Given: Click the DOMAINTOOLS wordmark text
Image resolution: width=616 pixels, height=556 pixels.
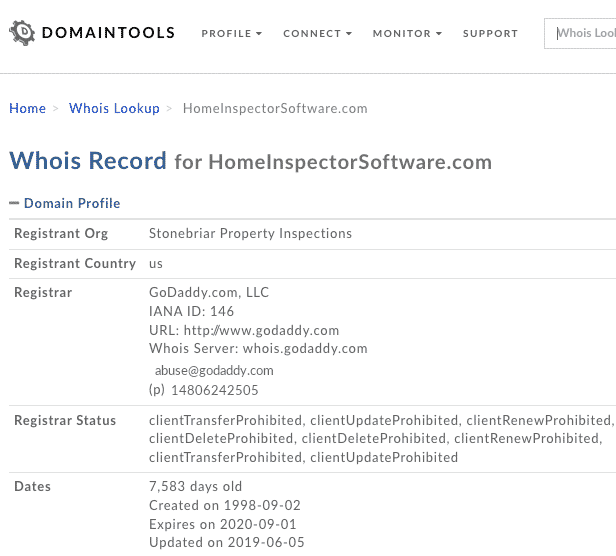Looking at the screenshot, I should click(108, 33).
